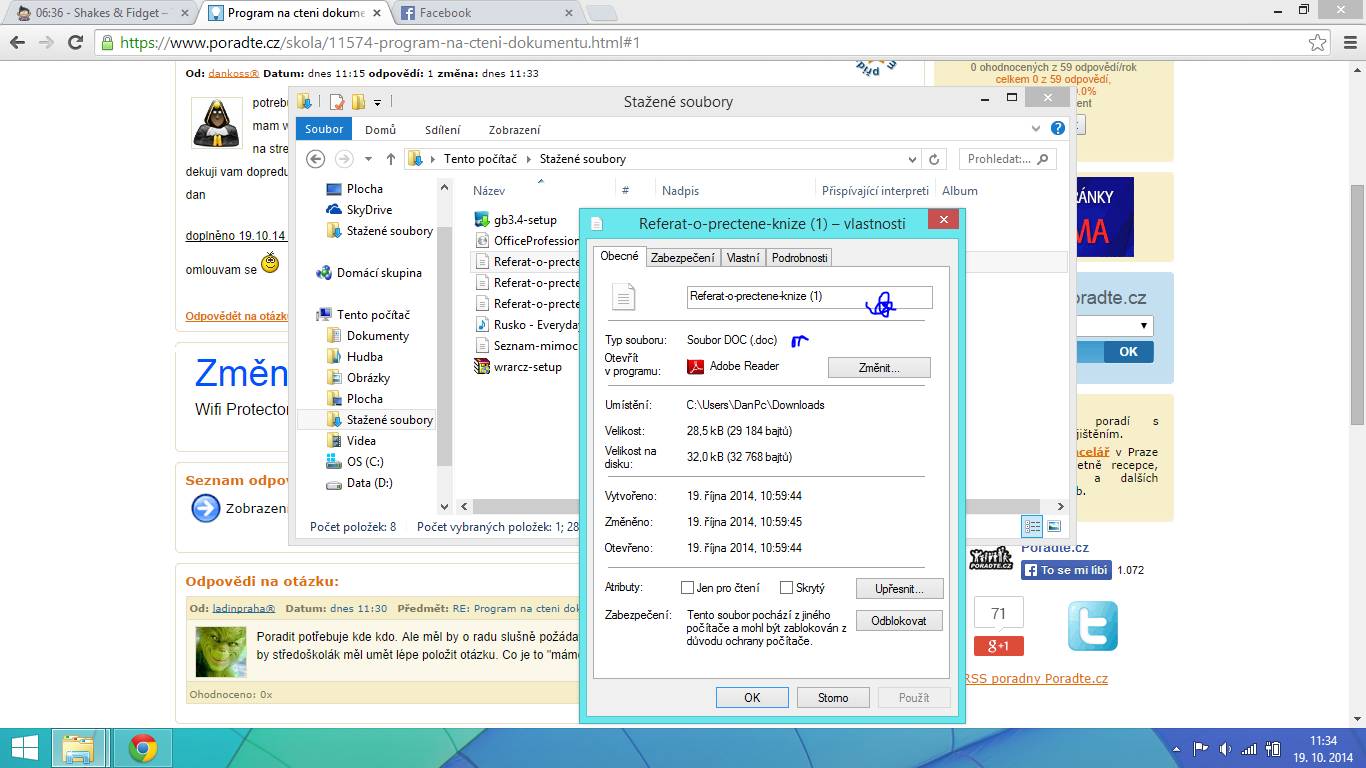Switch to large thumbnails view icon

[x=1054, y=526]
